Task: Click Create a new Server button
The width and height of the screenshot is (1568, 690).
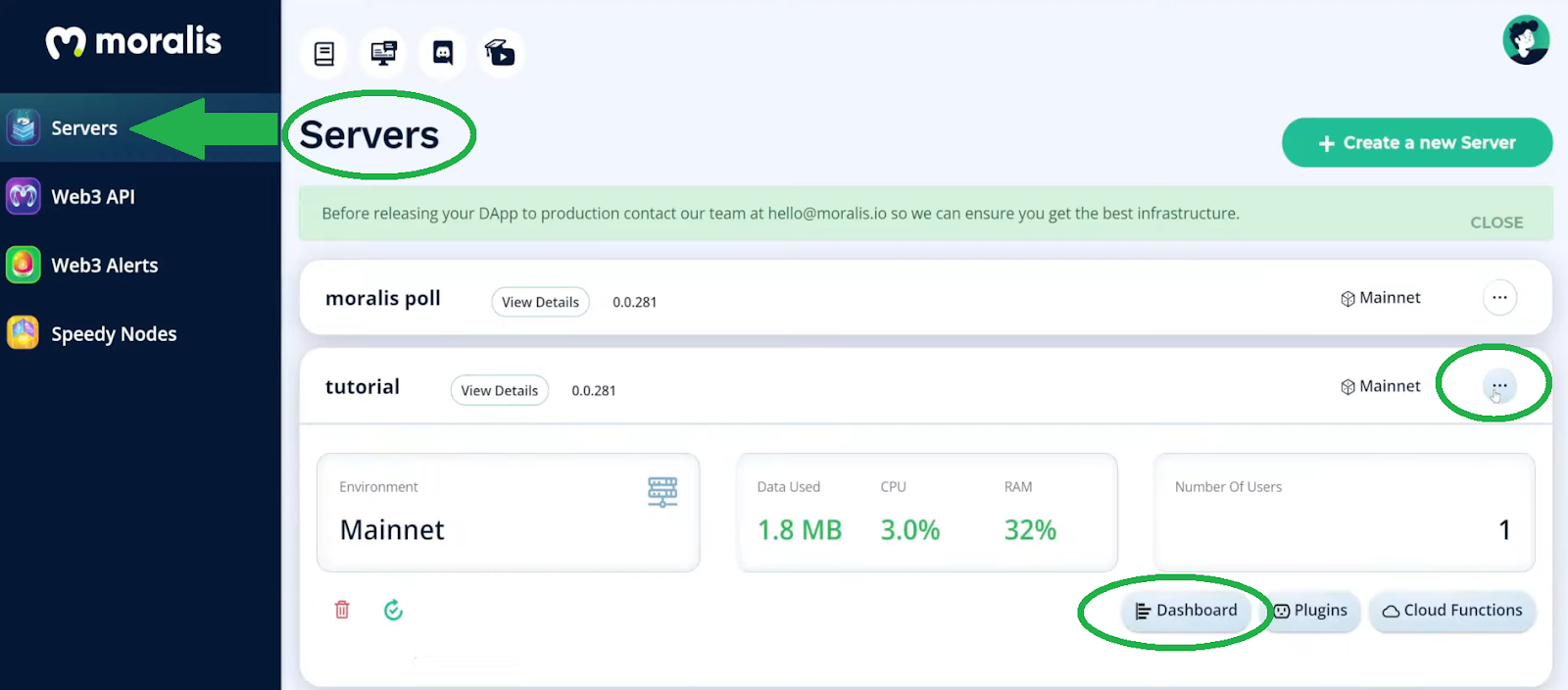Action: (x=1417, y=143)
